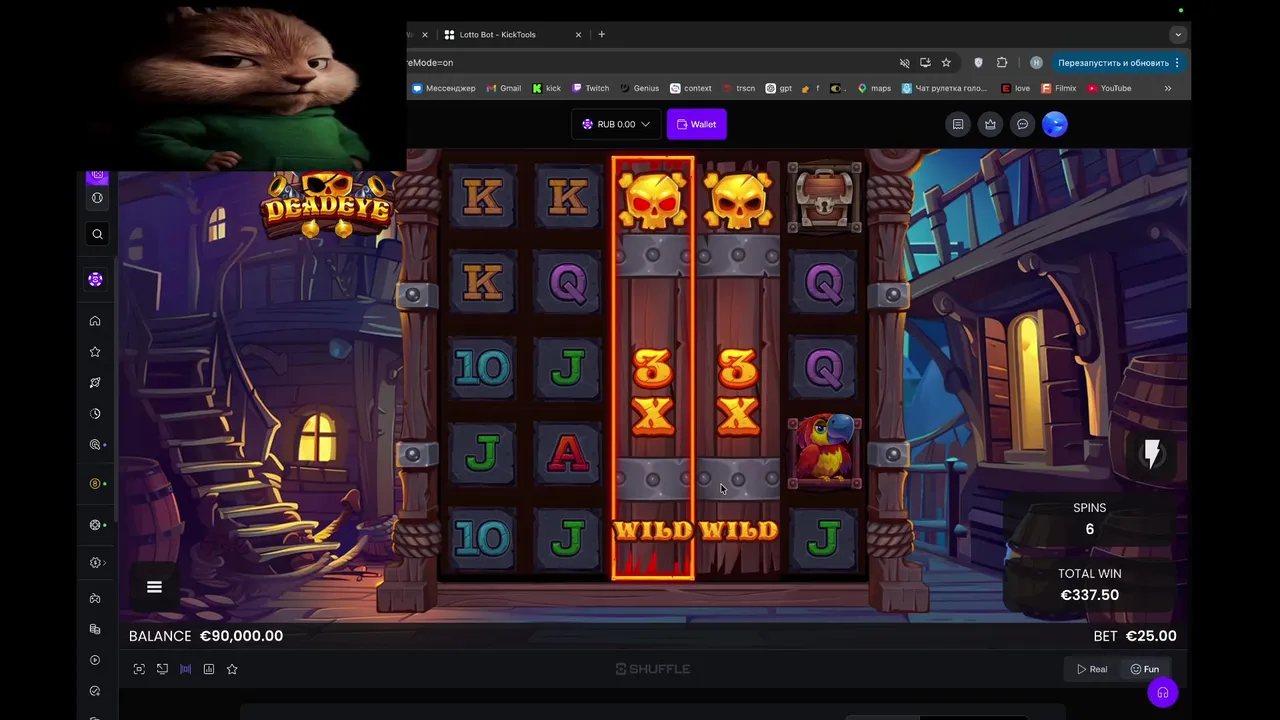This screenshot has height=720, width=1280.
Task: Open the Мессенджер bookmark
Action: click(444, 88)
